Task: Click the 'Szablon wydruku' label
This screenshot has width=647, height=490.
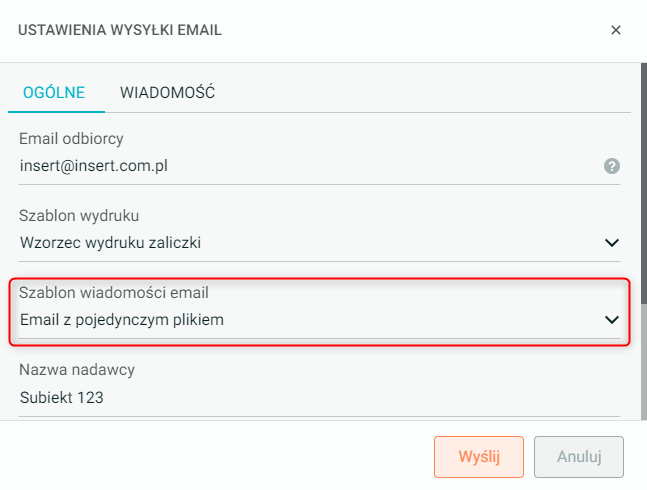Action: [79, 215]
